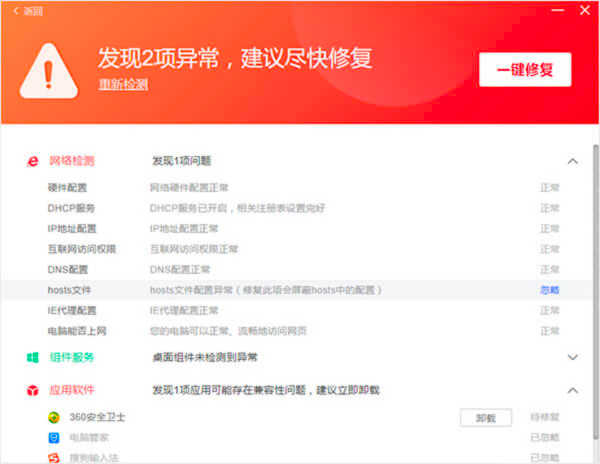Minimize the diagnostic window

(558, 10)
